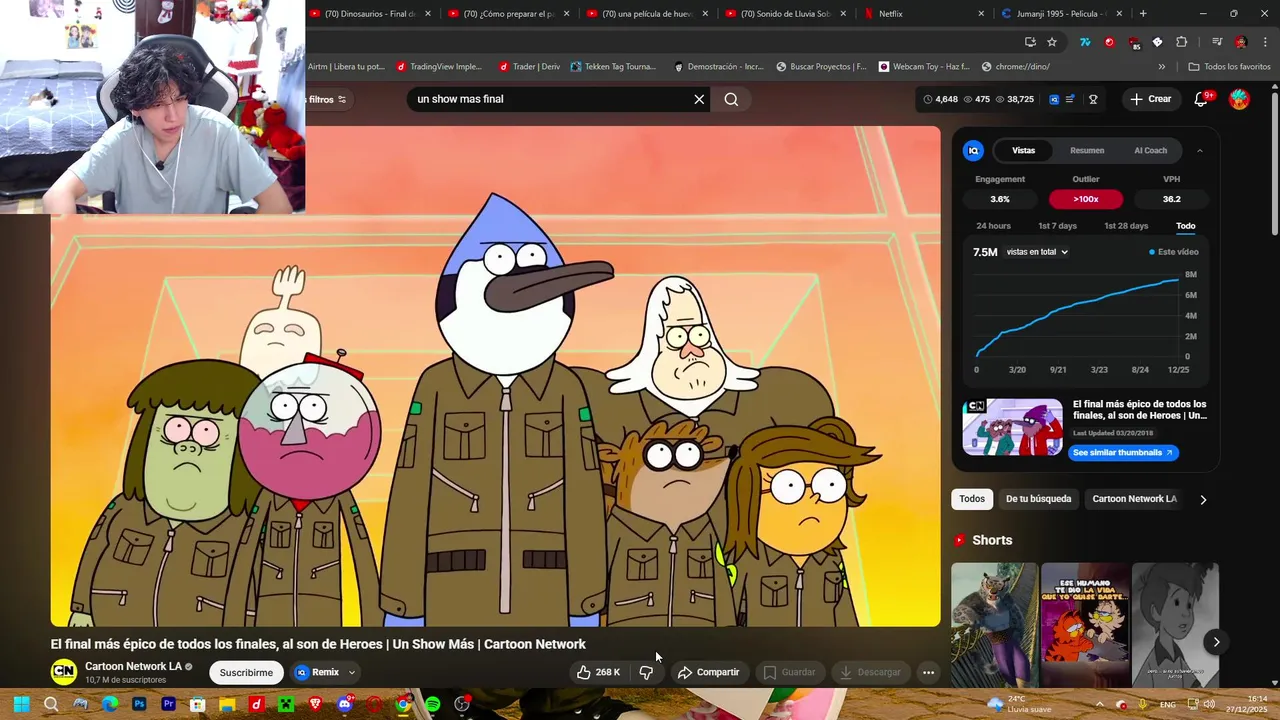The height and width of the screenshot is (720, 1280).
Task: Open the Chrome extensions puzzle icon
Action: pyautogui.click(x=1182, y=42)
